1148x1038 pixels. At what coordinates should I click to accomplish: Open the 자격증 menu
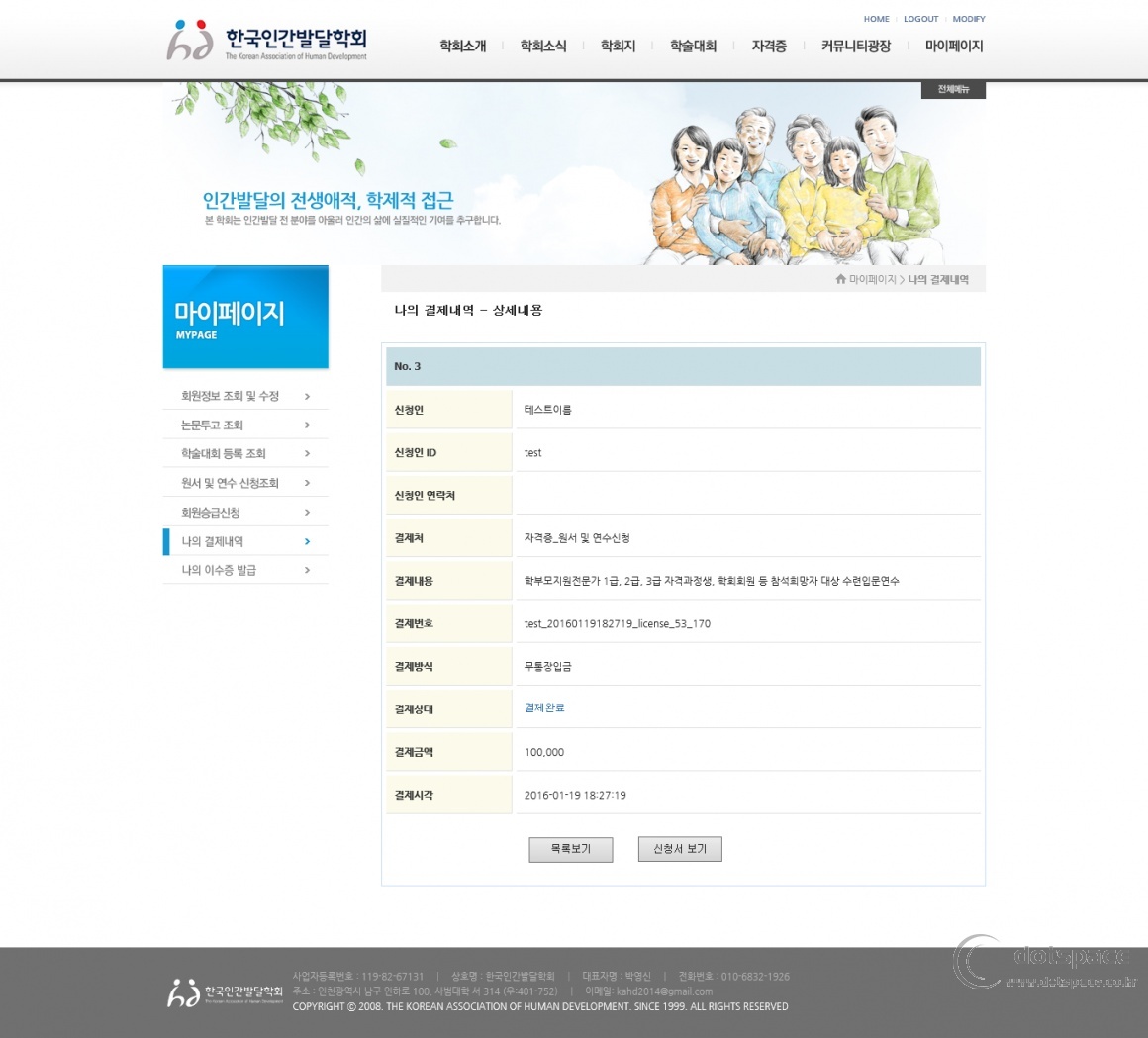pos(769,45)
